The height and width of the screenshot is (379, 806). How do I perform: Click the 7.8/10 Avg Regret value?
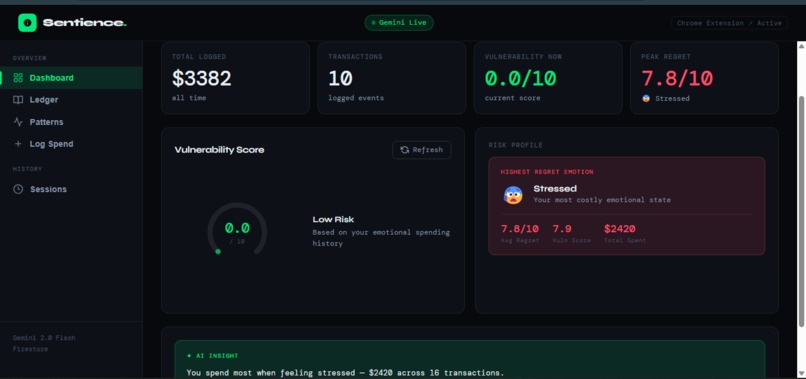click(x=520, y=229)
